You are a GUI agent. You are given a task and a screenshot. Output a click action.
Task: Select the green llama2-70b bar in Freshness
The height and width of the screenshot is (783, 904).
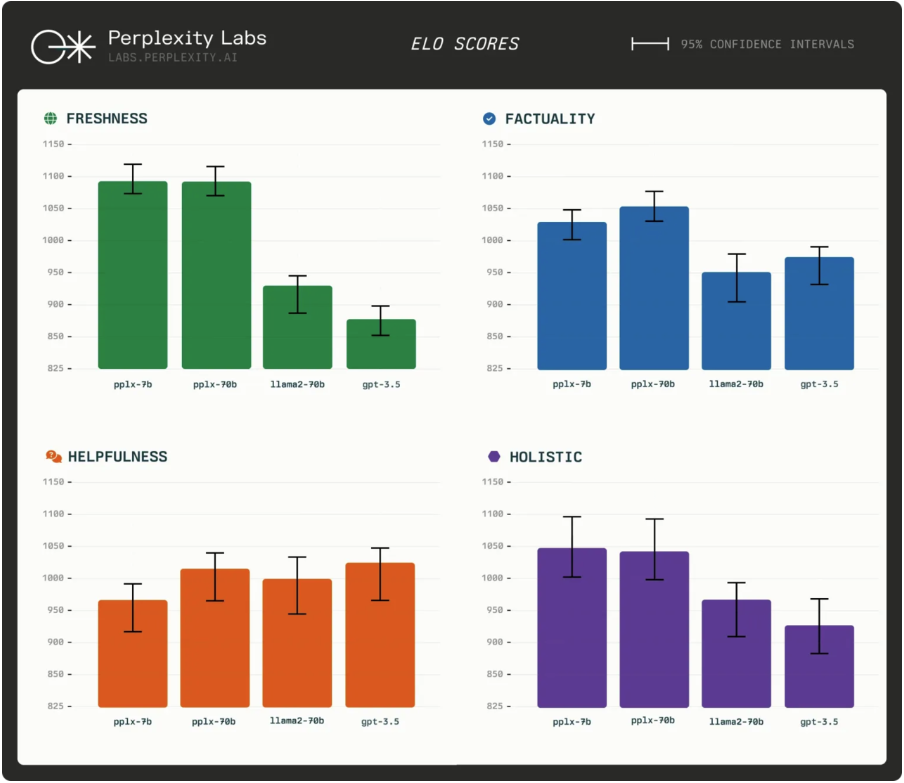[297, 327]
